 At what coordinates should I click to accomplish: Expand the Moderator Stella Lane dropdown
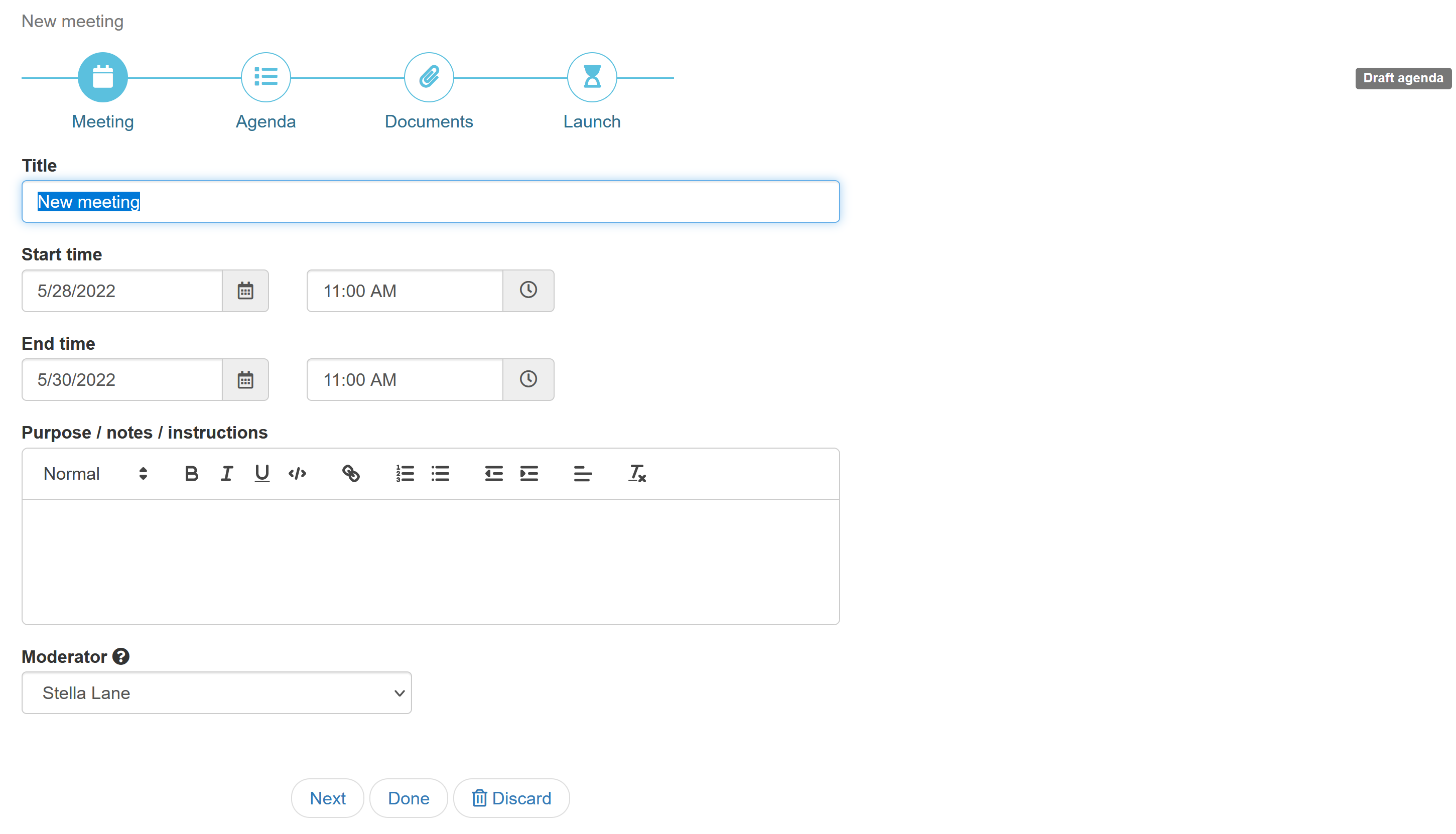click(x=216, y=693)
